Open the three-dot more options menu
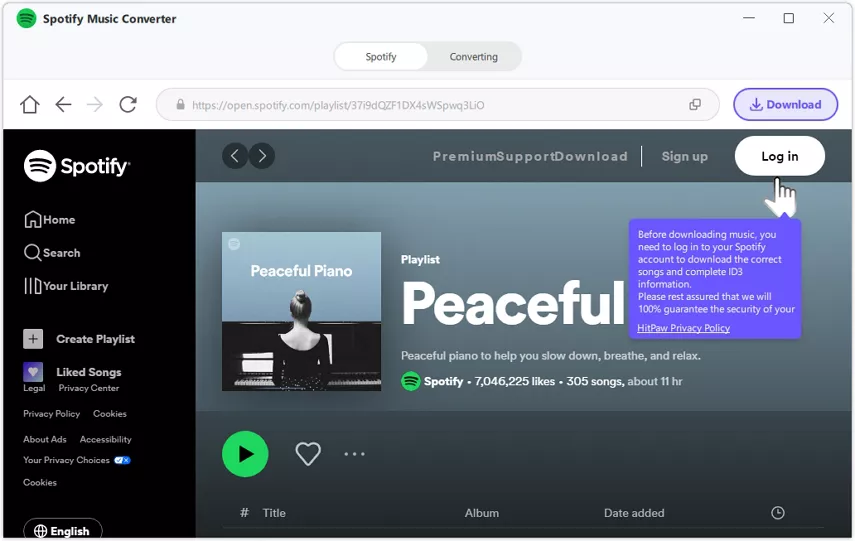The height and width of the screenshot is (541, 855). (355, 454)
